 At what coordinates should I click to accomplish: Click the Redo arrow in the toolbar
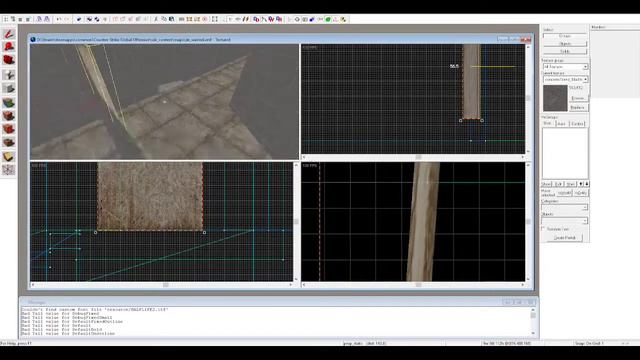(67, 19)
